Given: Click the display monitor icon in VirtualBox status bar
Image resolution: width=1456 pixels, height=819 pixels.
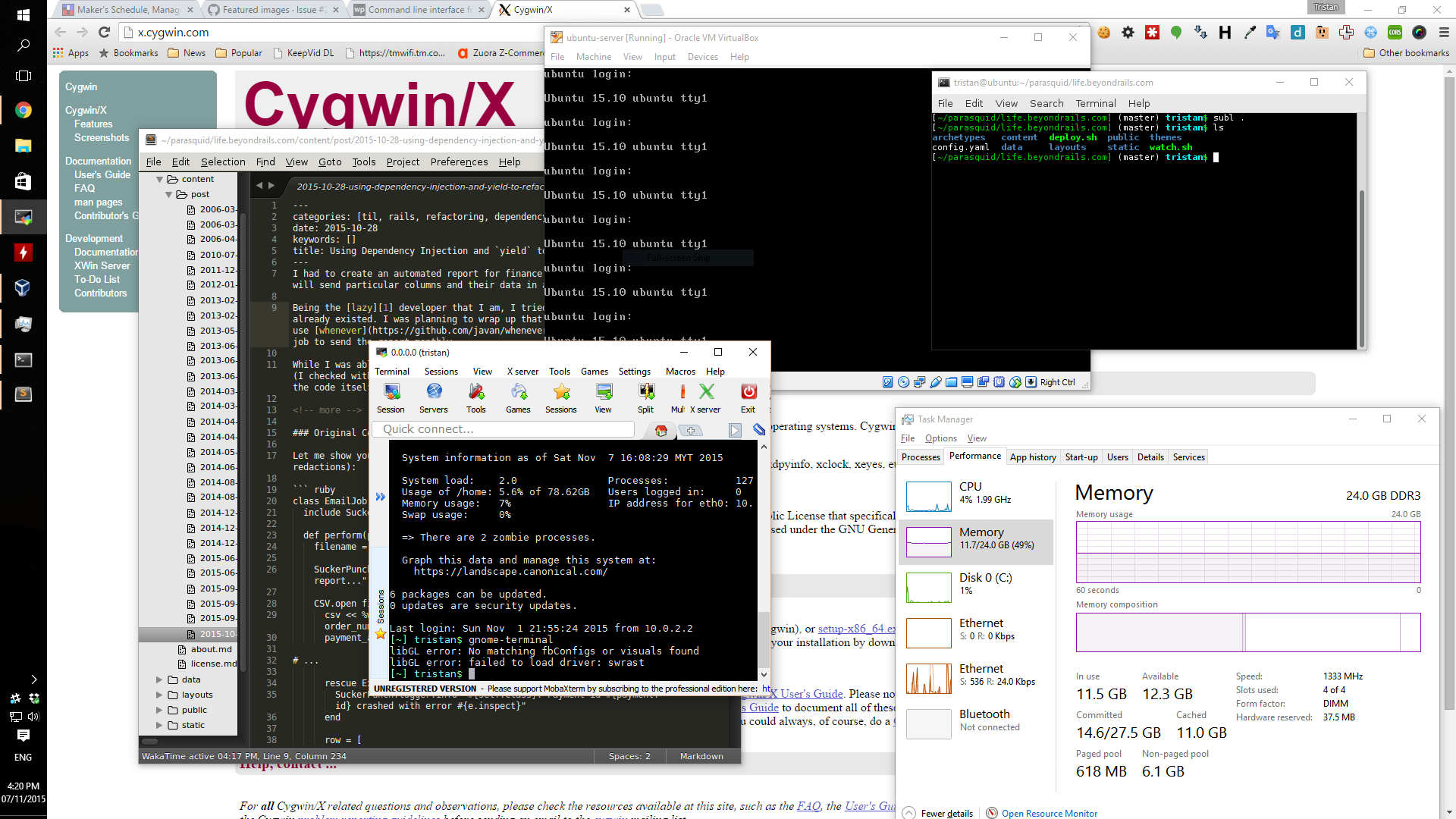Looking at the screenshot, I should 968,382.
